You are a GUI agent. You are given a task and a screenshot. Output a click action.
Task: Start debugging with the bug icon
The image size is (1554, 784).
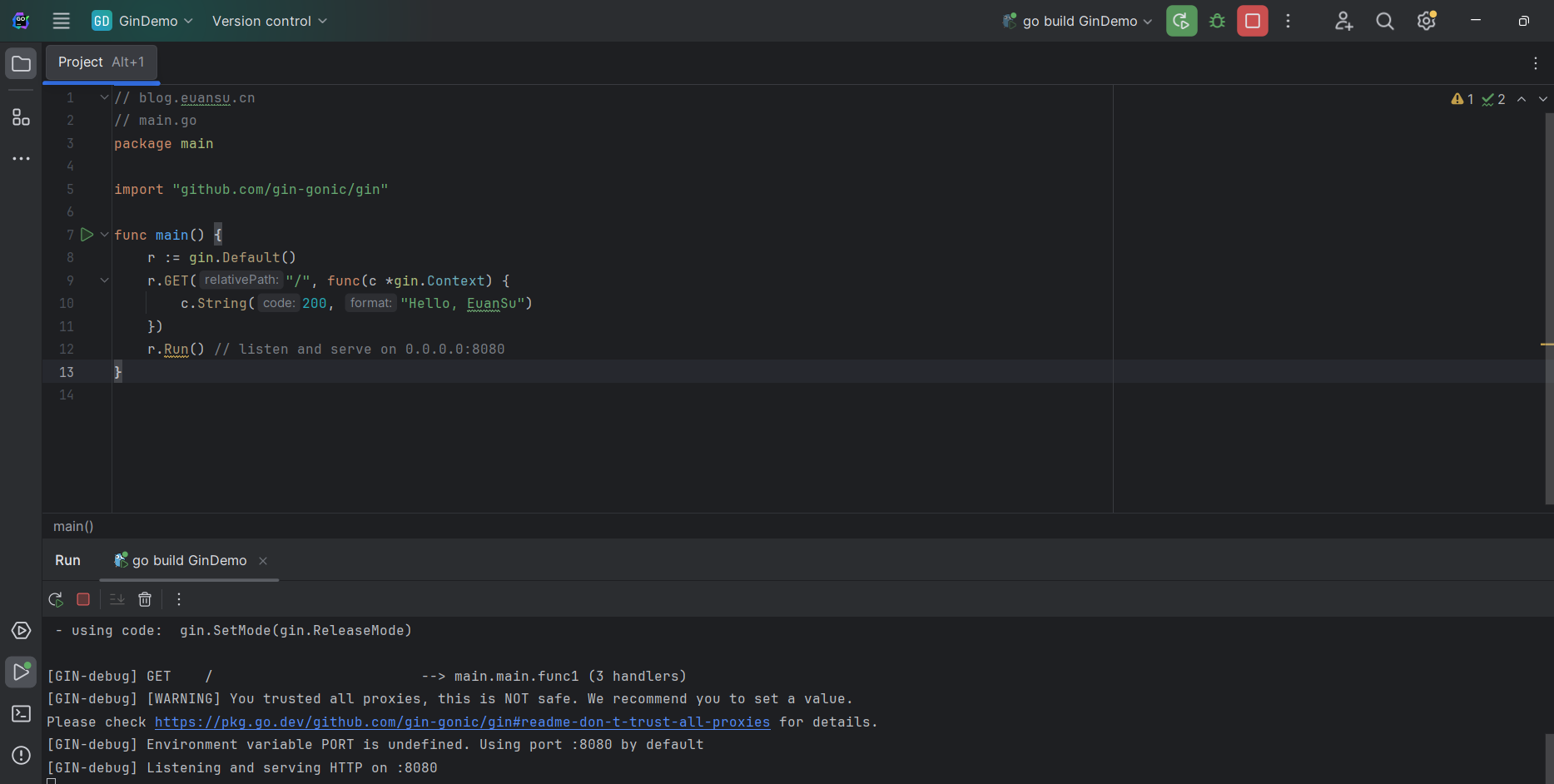tap(1217, 21)
